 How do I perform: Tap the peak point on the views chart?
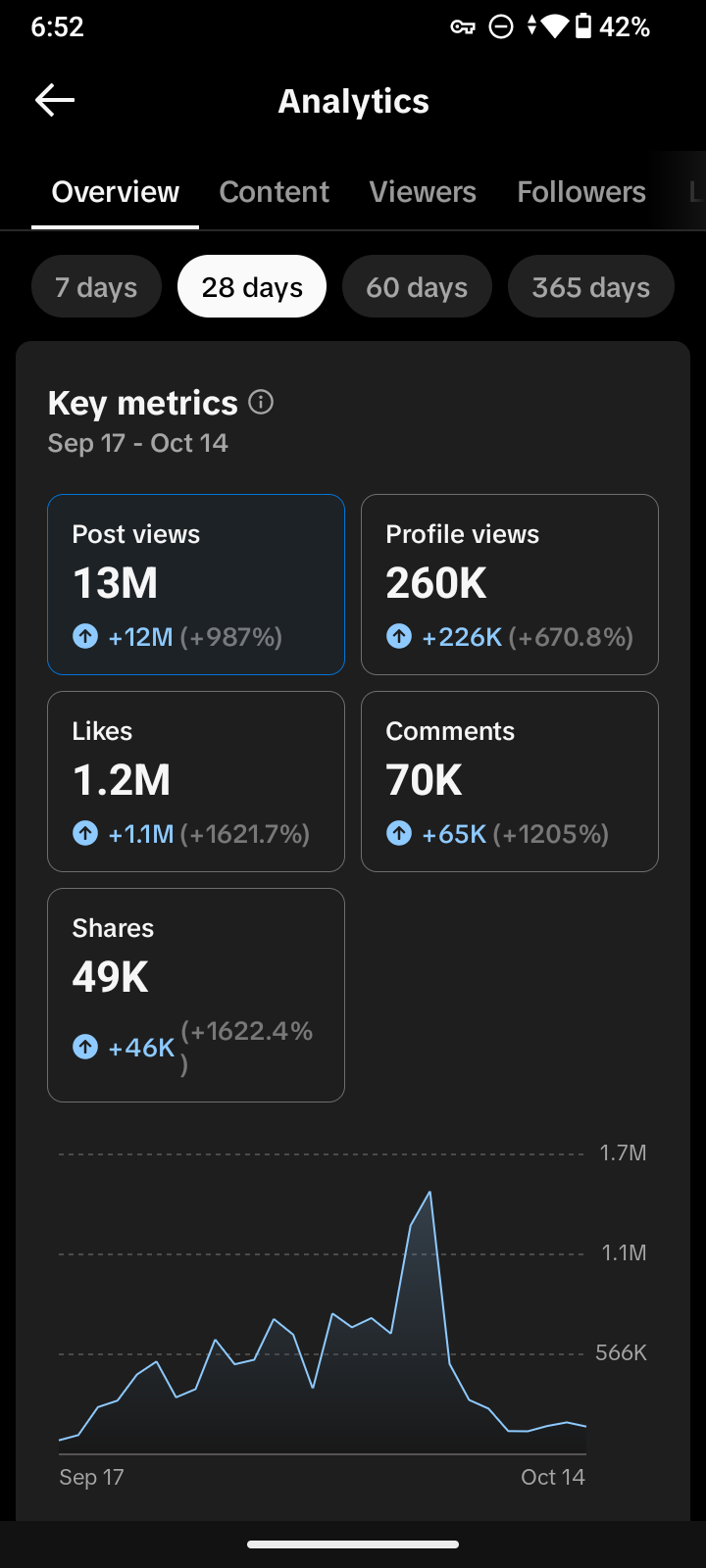429,1193
